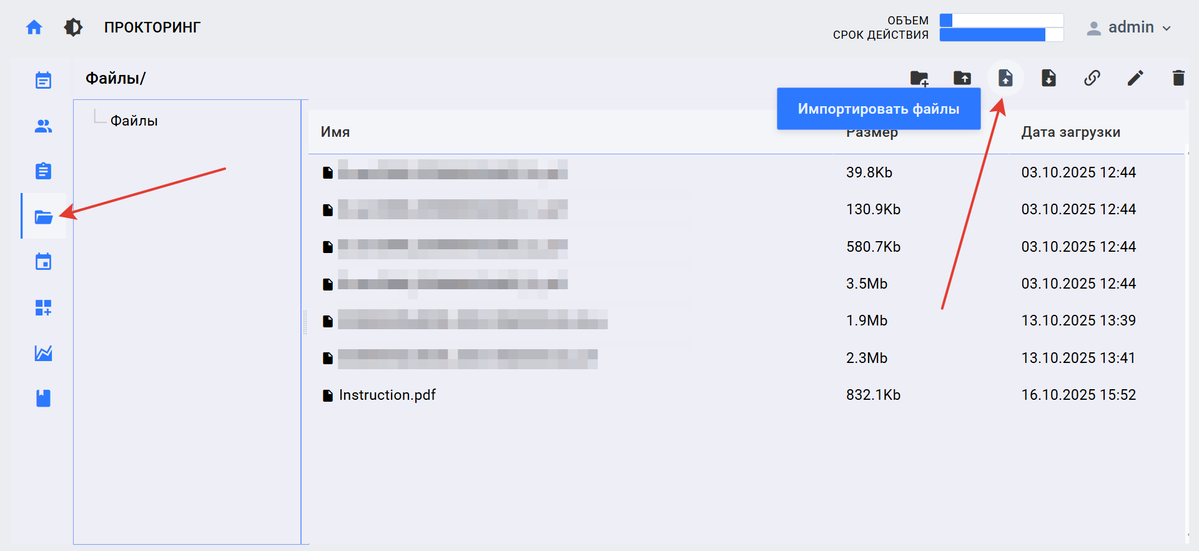The width and height of the screenshot is (1199, 551).
Task: Click the download file icon
Action: [1048, 78]
